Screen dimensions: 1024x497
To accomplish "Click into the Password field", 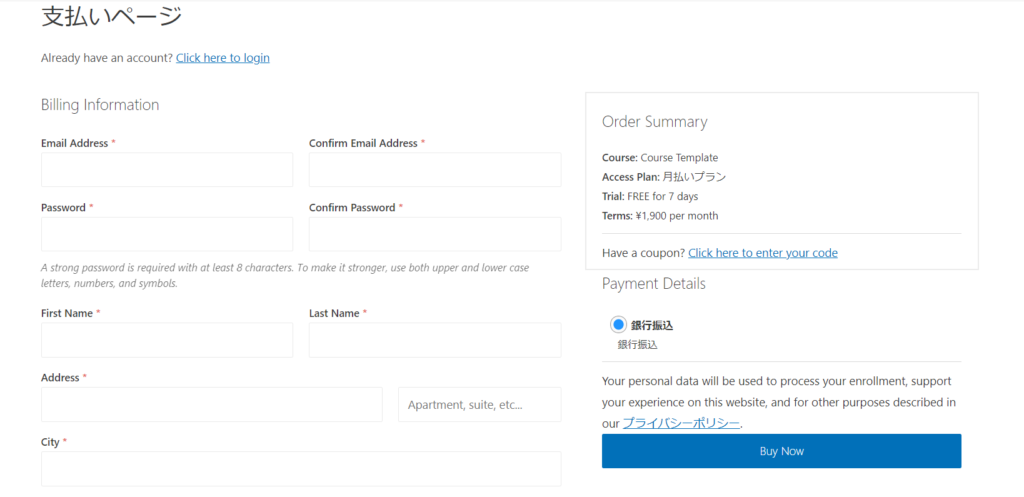I will tap(167, 234).
